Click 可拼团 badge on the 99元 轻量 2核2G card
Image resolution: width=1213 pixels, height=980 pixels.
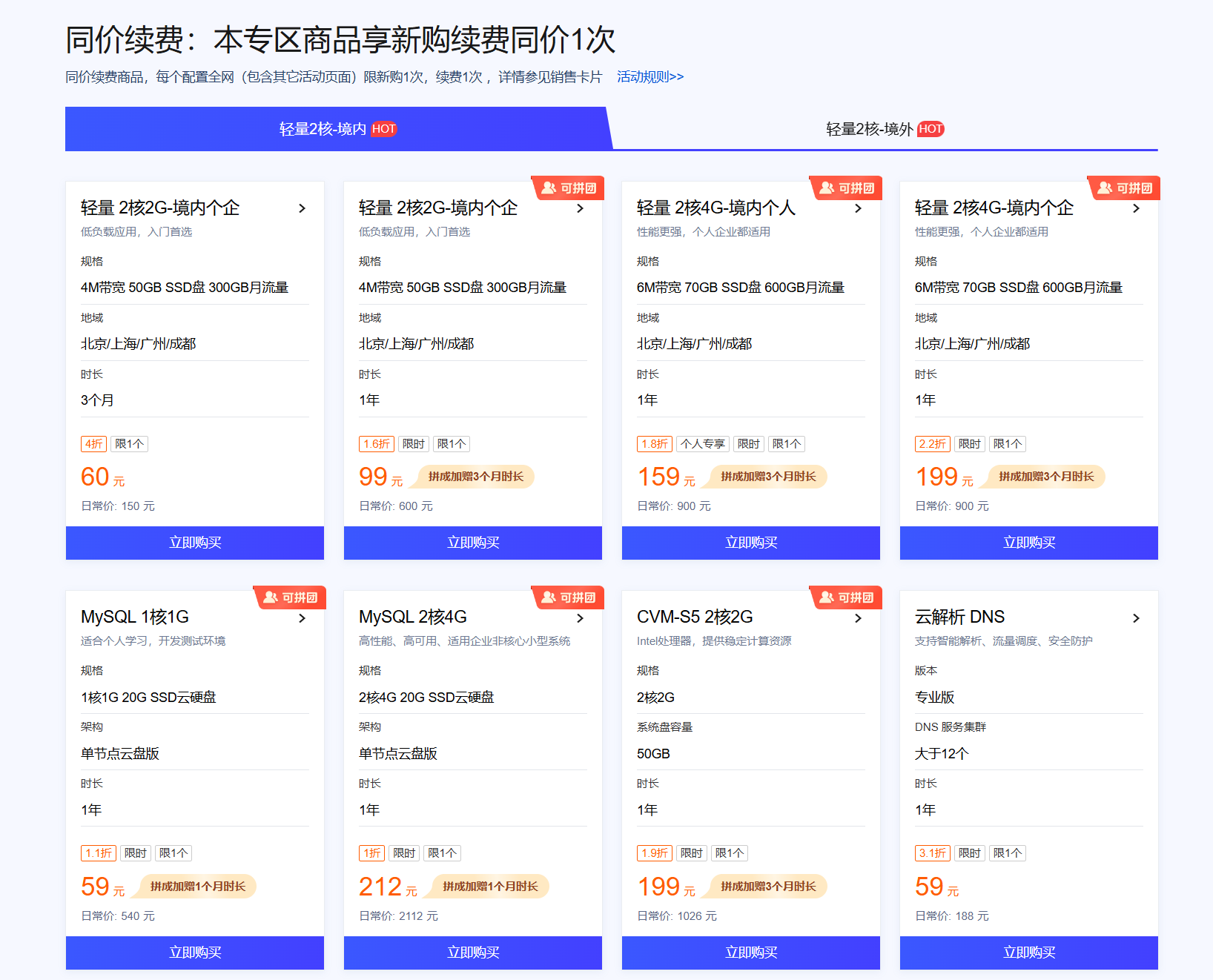click(x=569, y=188)
